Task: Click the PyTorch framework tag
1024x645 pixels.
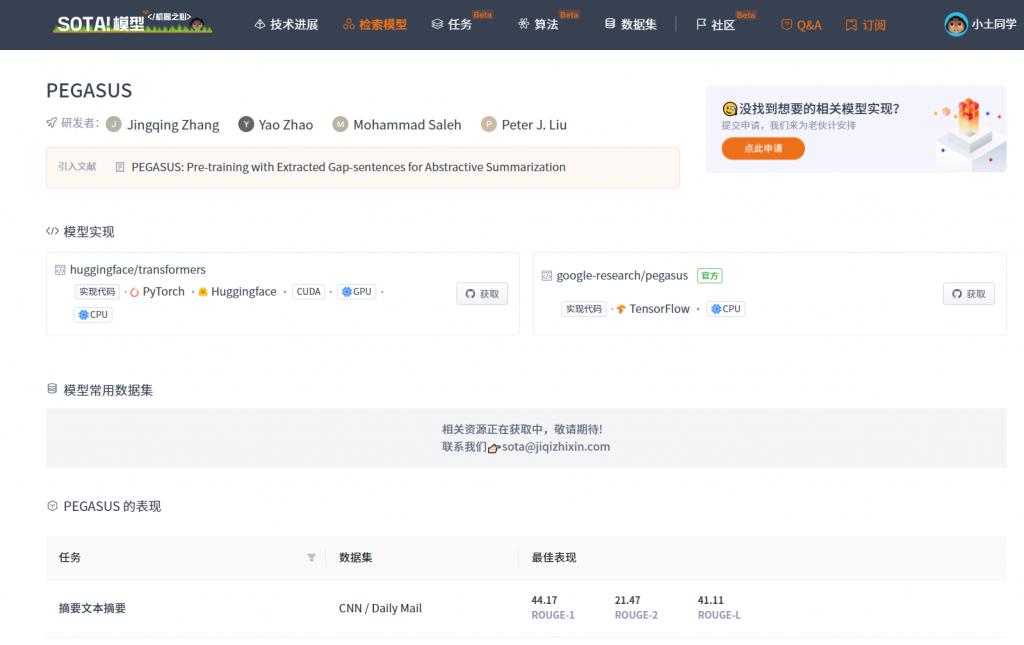Action: (x=157, y=292)
